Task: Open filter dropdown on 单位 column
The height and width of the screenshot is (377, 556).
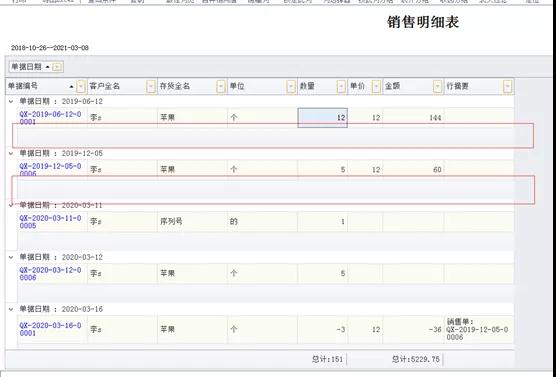Action: click(x=291, y=86)
